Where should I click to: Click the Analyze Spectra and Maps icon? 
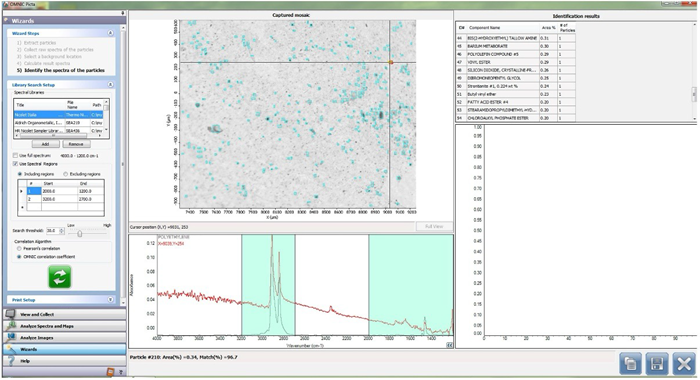(10, 326)
